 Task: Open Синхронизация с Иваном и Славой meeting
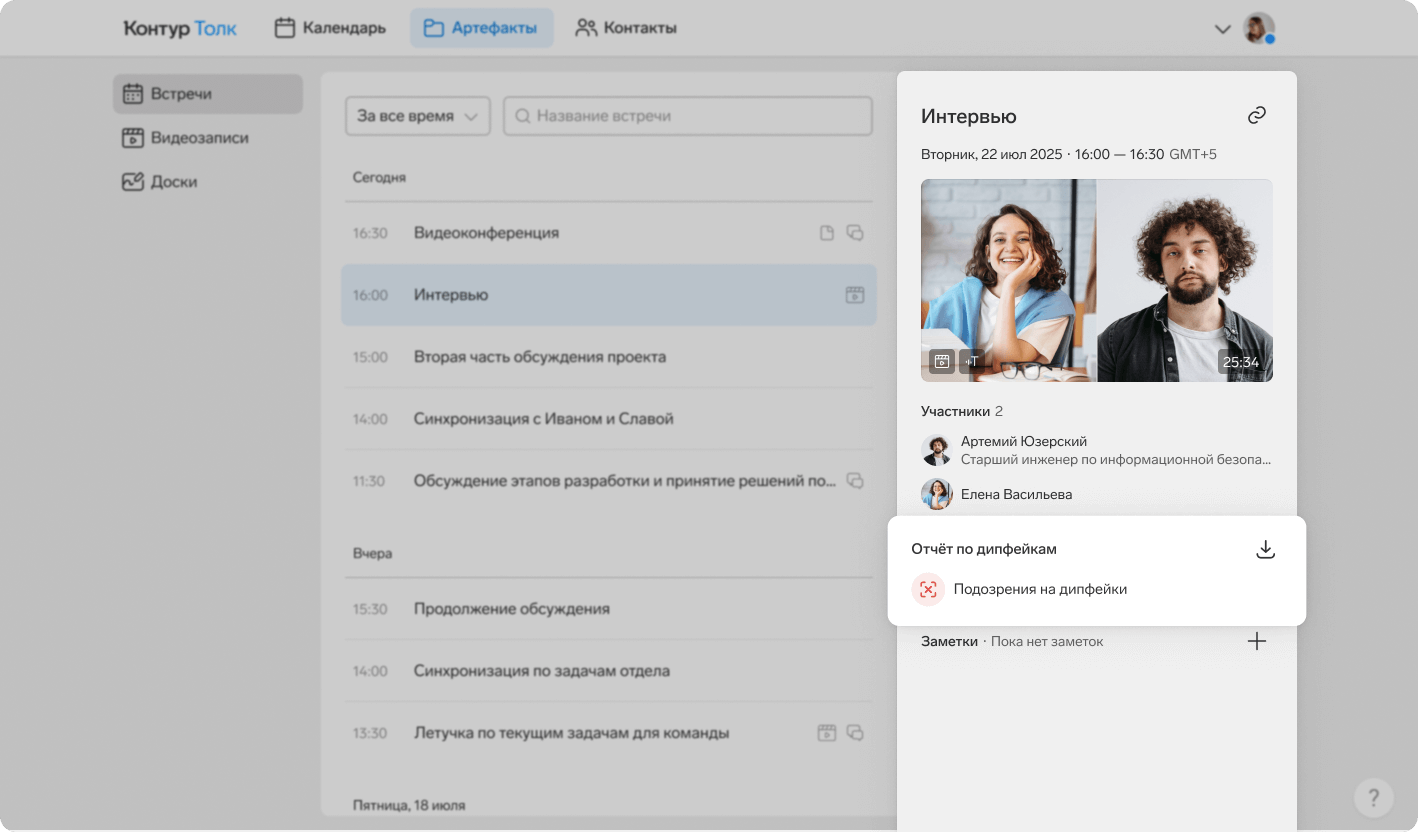point(608,419)
